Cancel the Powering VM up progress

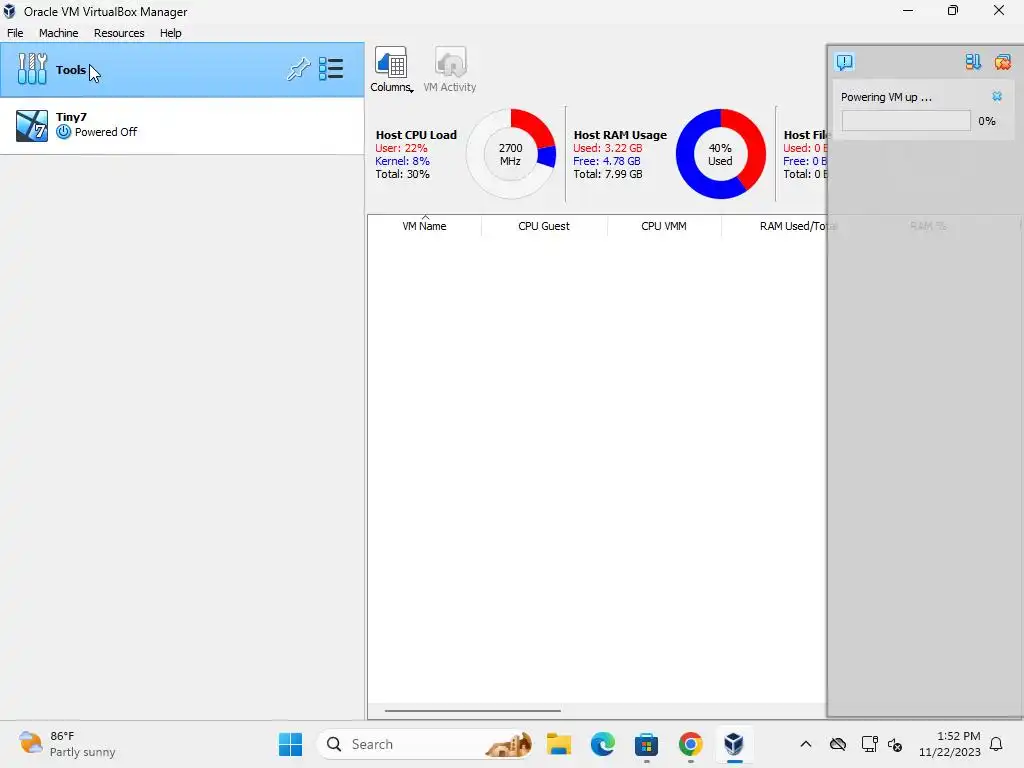pos(997,97)
